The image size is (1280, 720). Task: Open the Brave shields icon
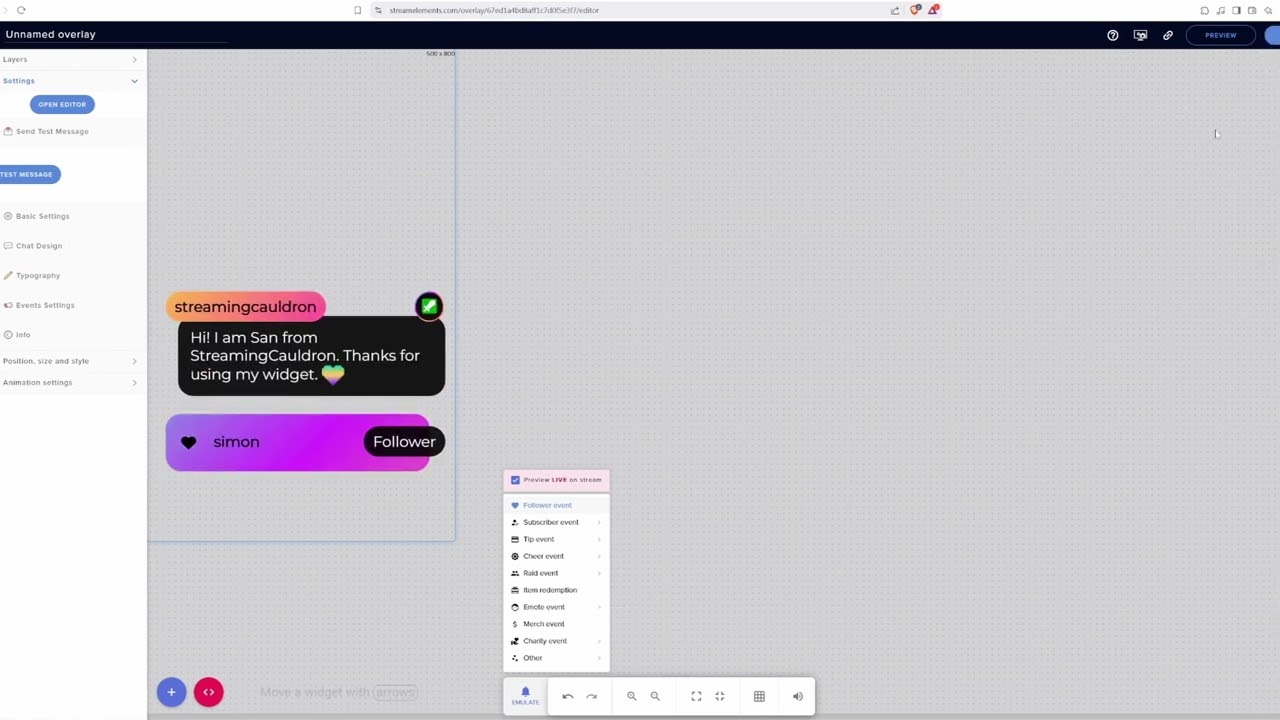coord(915,10)
